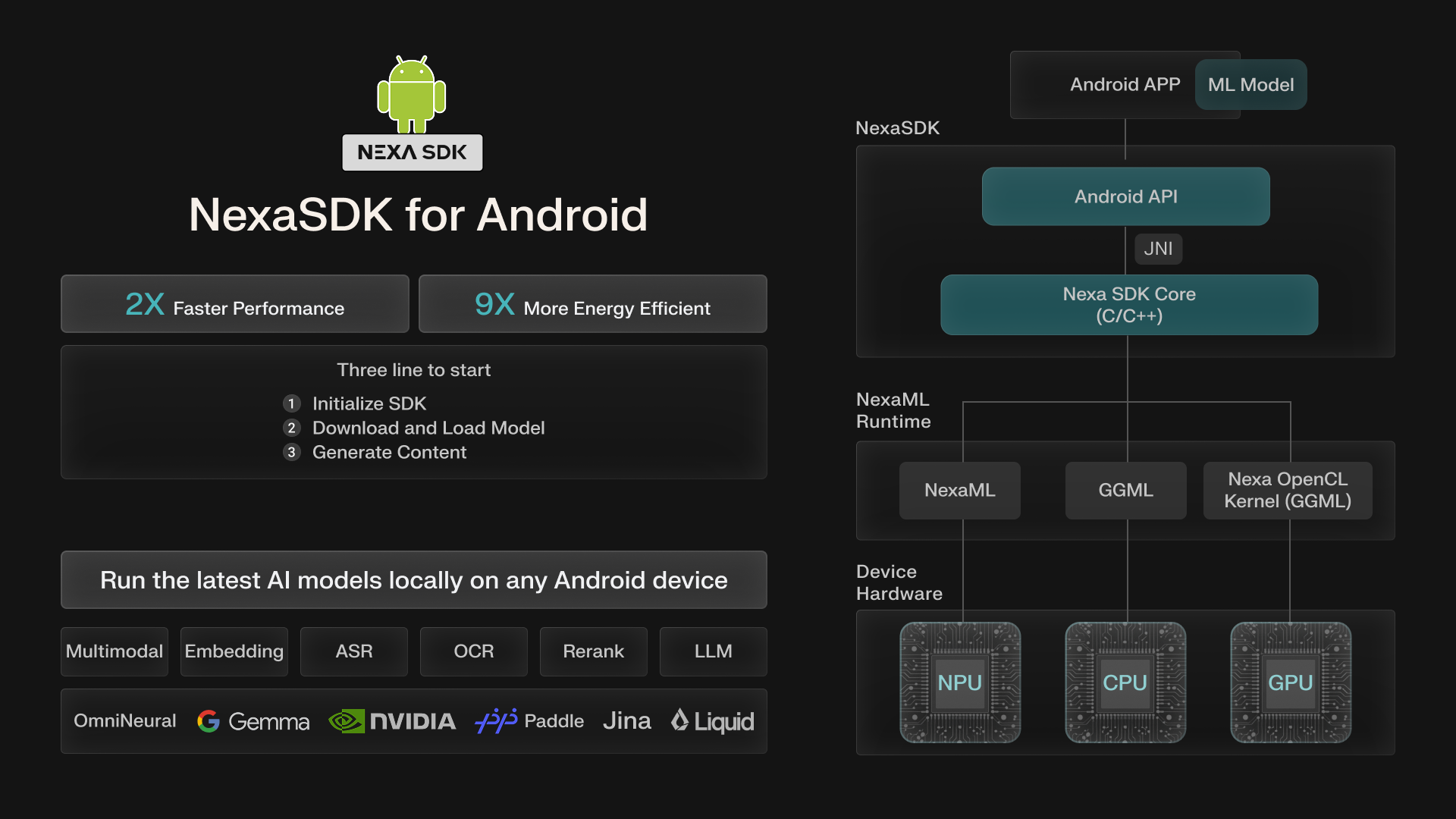The image size is (1456, 819).
Task: Click the JNI connector label
Action: (x=1158, y=249)
